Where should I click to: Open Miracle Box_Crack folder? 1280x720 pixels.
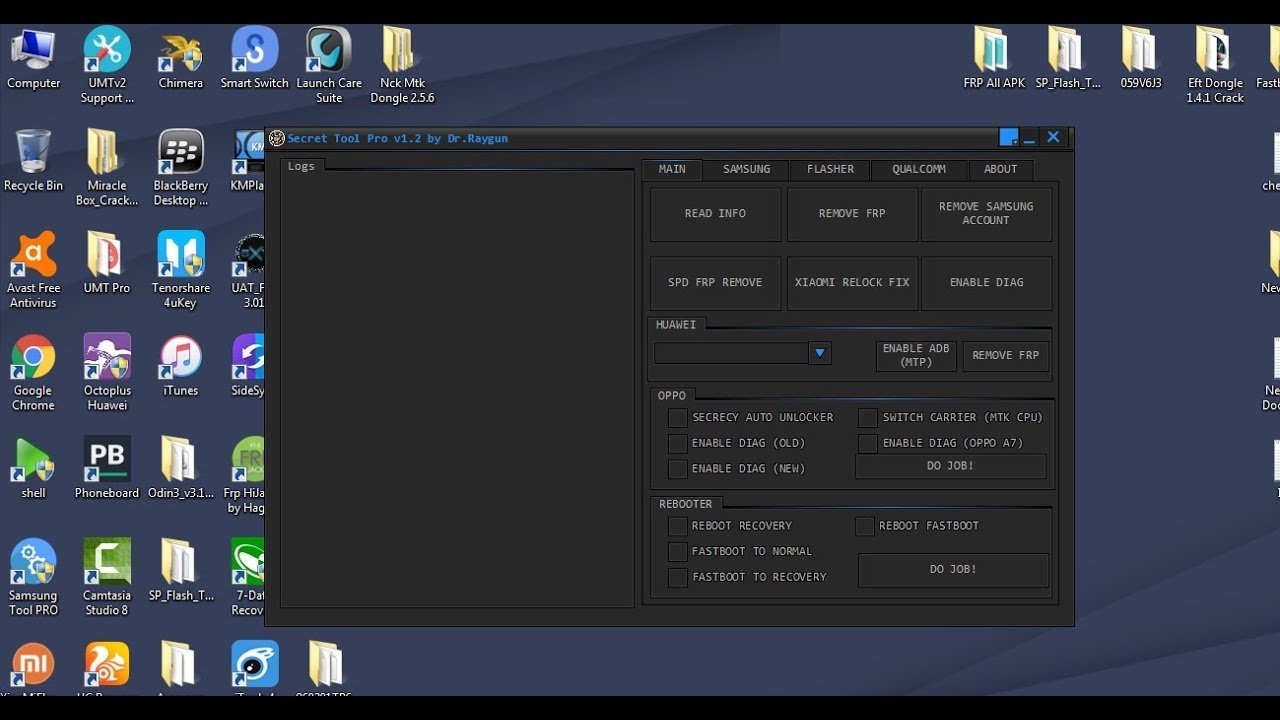click(107, 167)
